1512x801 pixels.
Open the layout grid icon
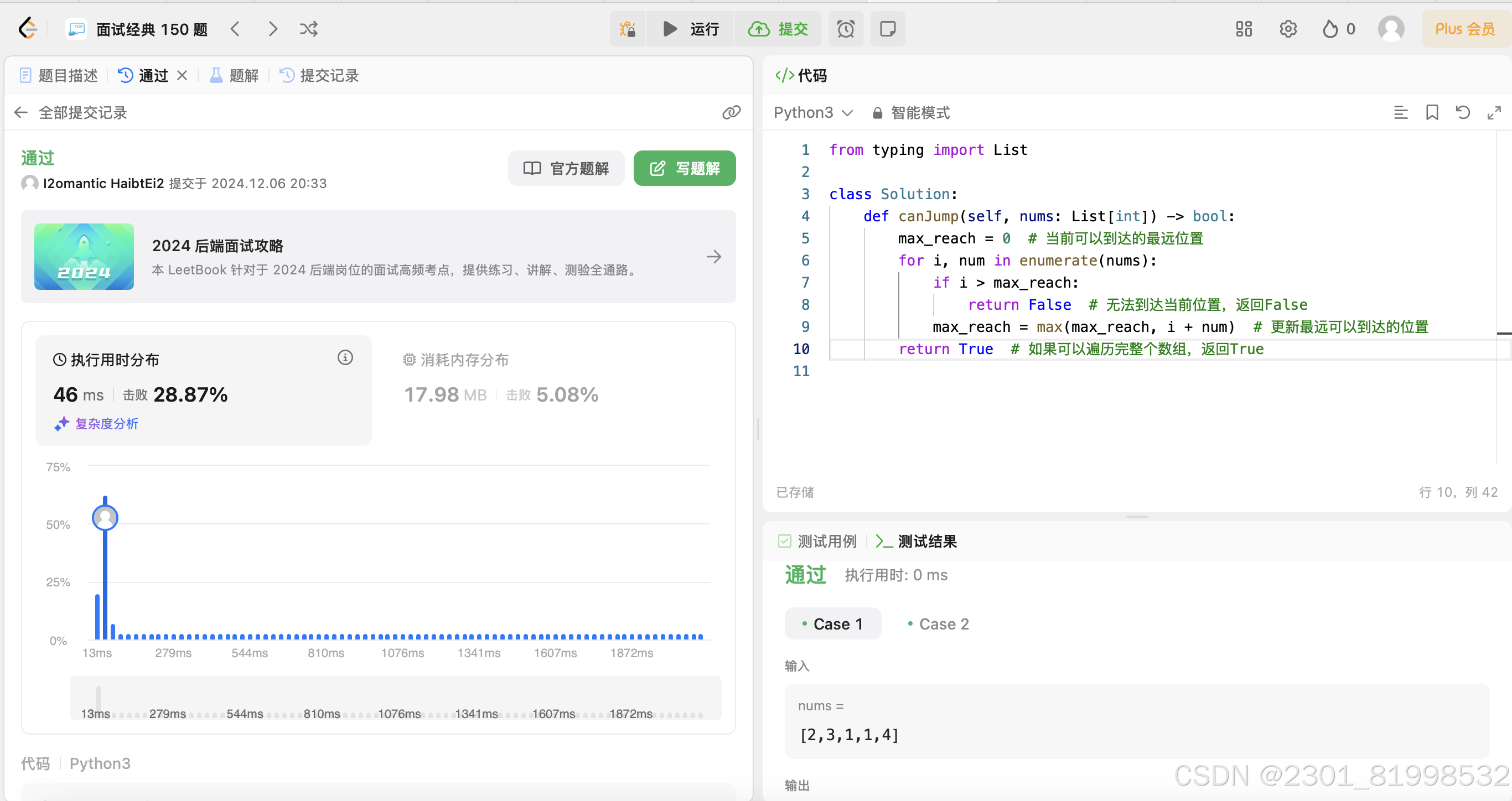click(1244, 29)
